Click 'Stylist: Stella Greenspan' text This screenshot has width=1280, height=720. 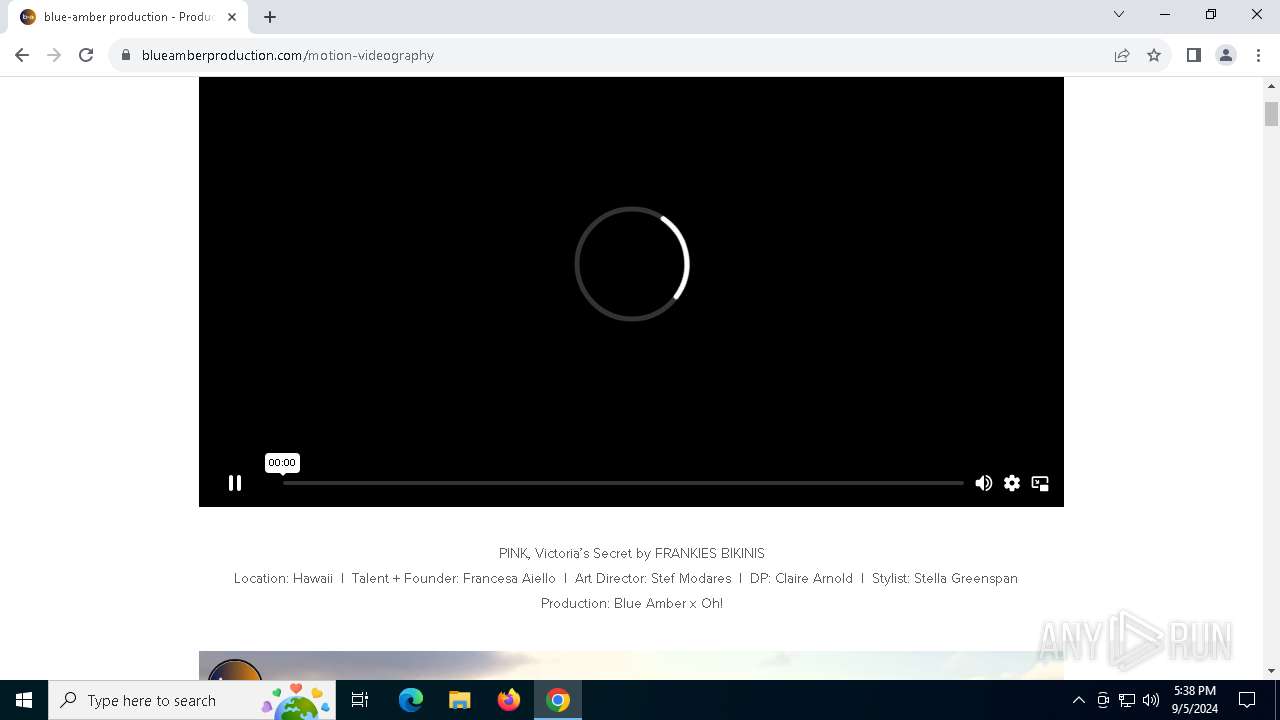click(x=944, y=578)
